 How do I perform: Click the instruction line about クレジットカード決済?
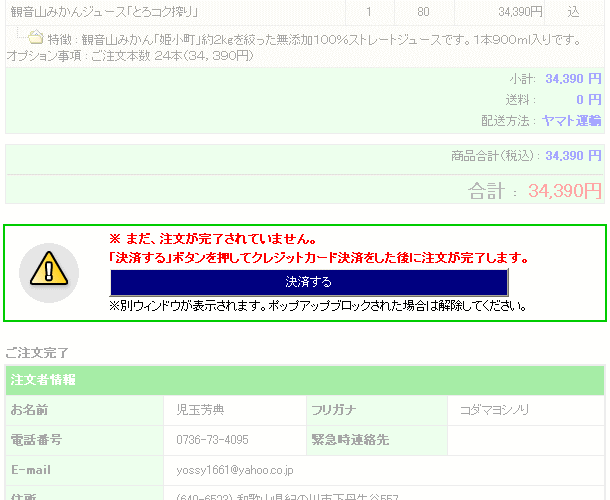tap(318, 258)
